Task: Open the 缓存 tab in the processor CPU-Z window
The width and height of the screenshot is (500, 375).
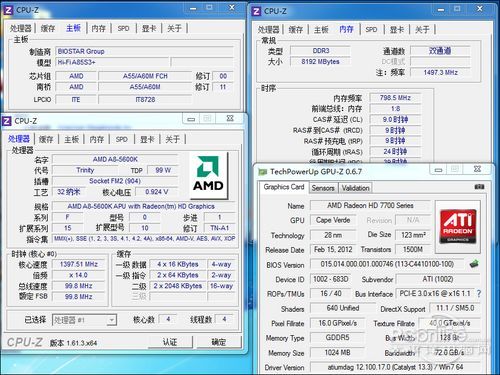Action: tap(46, 139)
